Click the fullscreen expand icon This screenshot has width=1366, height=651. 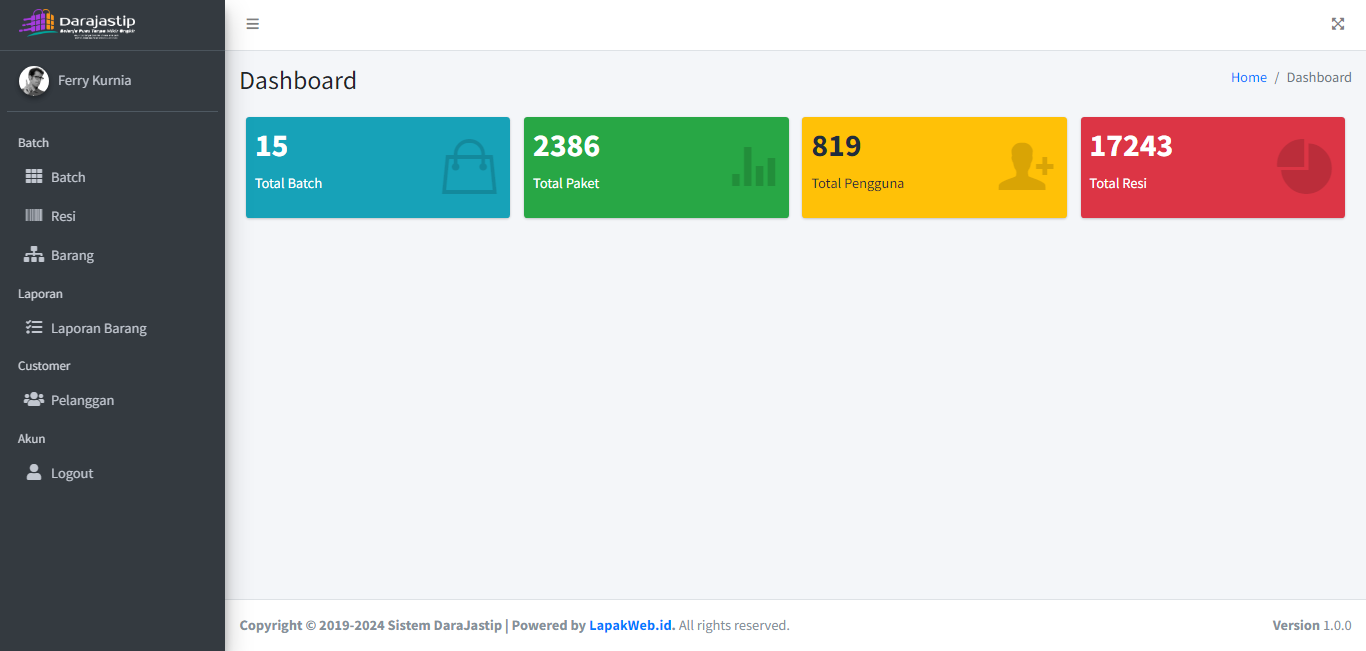click(x=1338, y=24)
